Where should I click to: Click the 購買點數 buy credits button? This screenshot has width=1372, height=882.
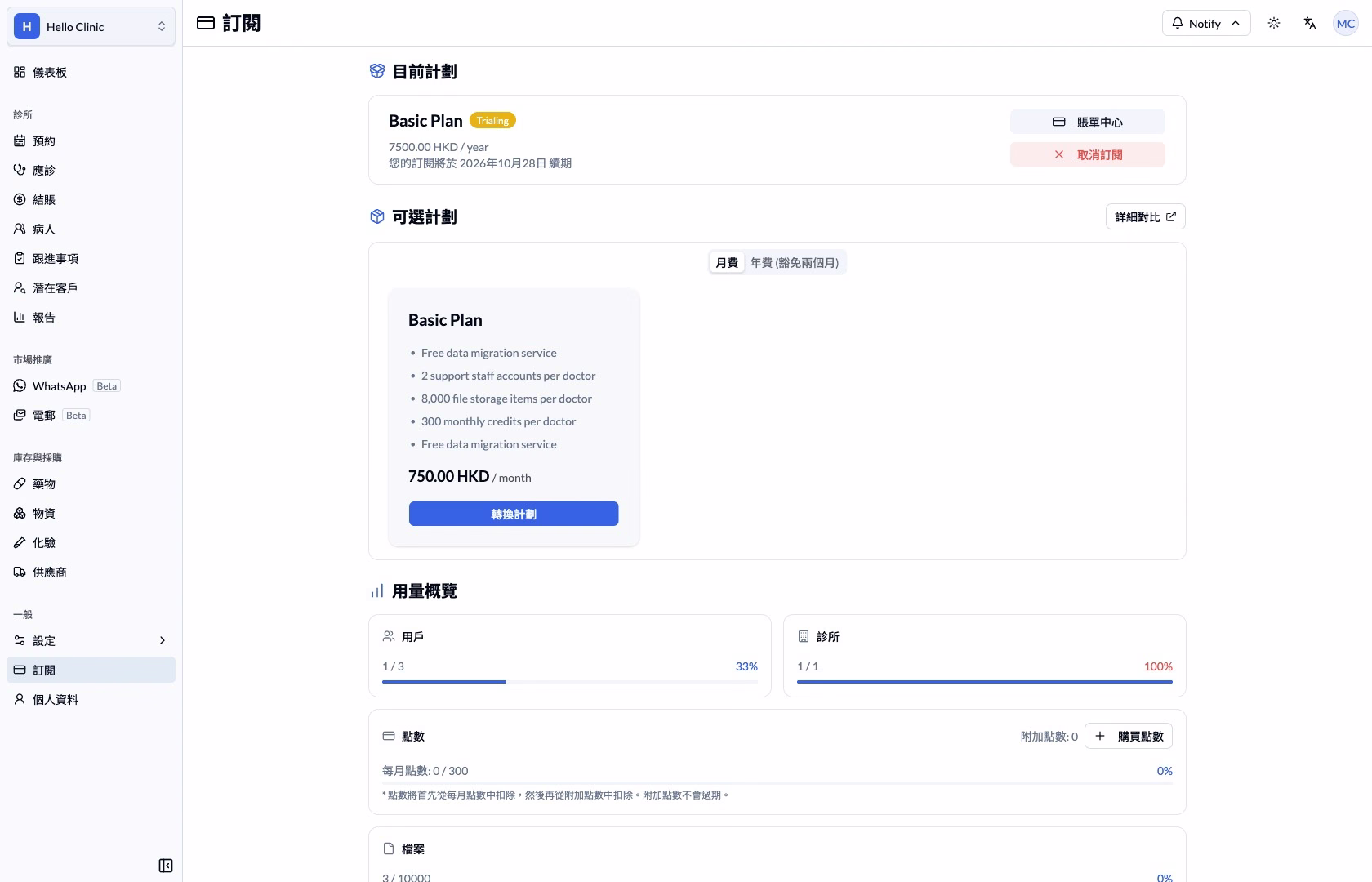(x=1129, y=736)
